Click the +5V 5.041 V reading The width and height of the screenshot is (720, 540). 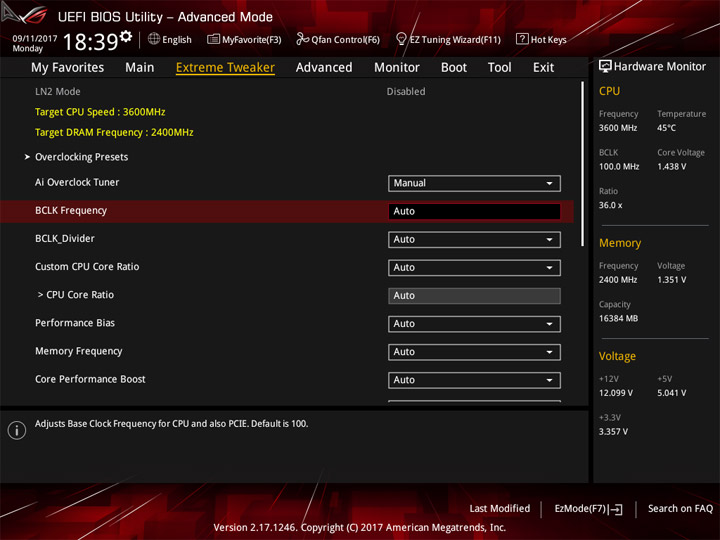pos(671,393)
